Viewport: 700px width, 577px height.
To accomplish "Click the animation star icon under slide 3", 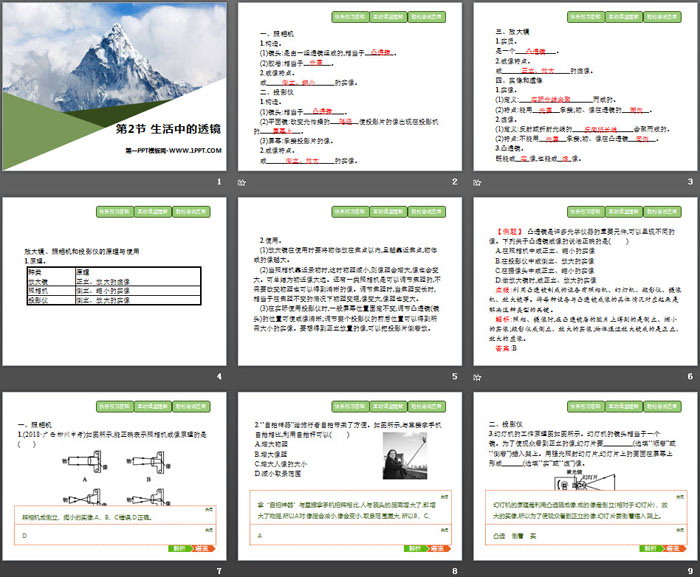I will tap(476, 184).
